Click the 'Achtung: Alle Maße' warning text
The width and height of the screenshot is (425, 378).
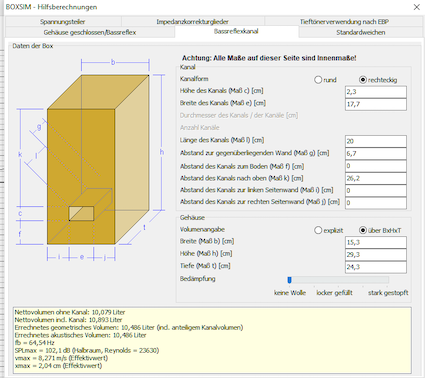coord(269,58)
